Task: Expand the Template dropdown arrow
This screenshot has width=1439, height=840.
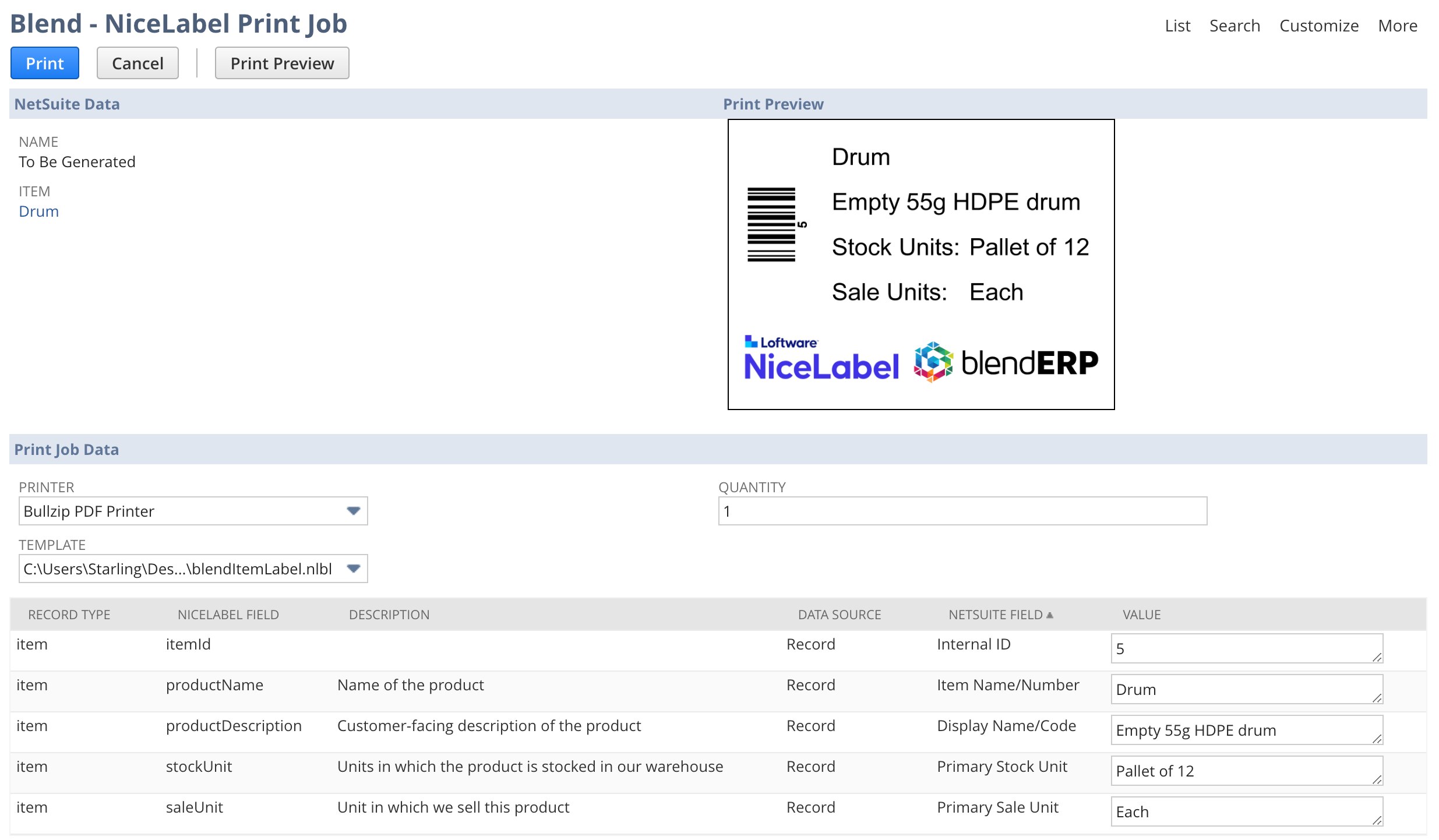Action: click(353, 569)
